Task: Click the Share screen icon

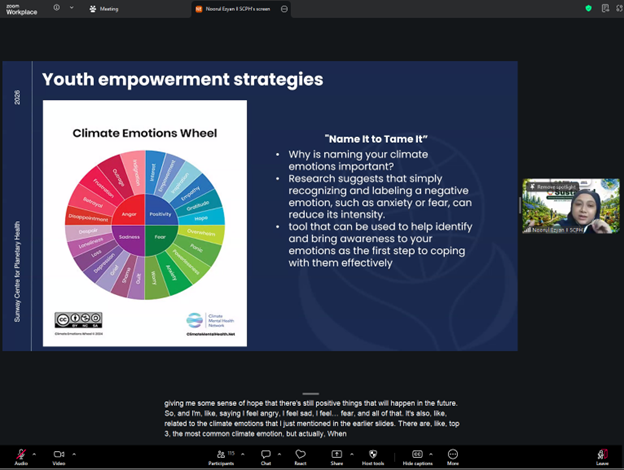Action: tap(335, 454)
